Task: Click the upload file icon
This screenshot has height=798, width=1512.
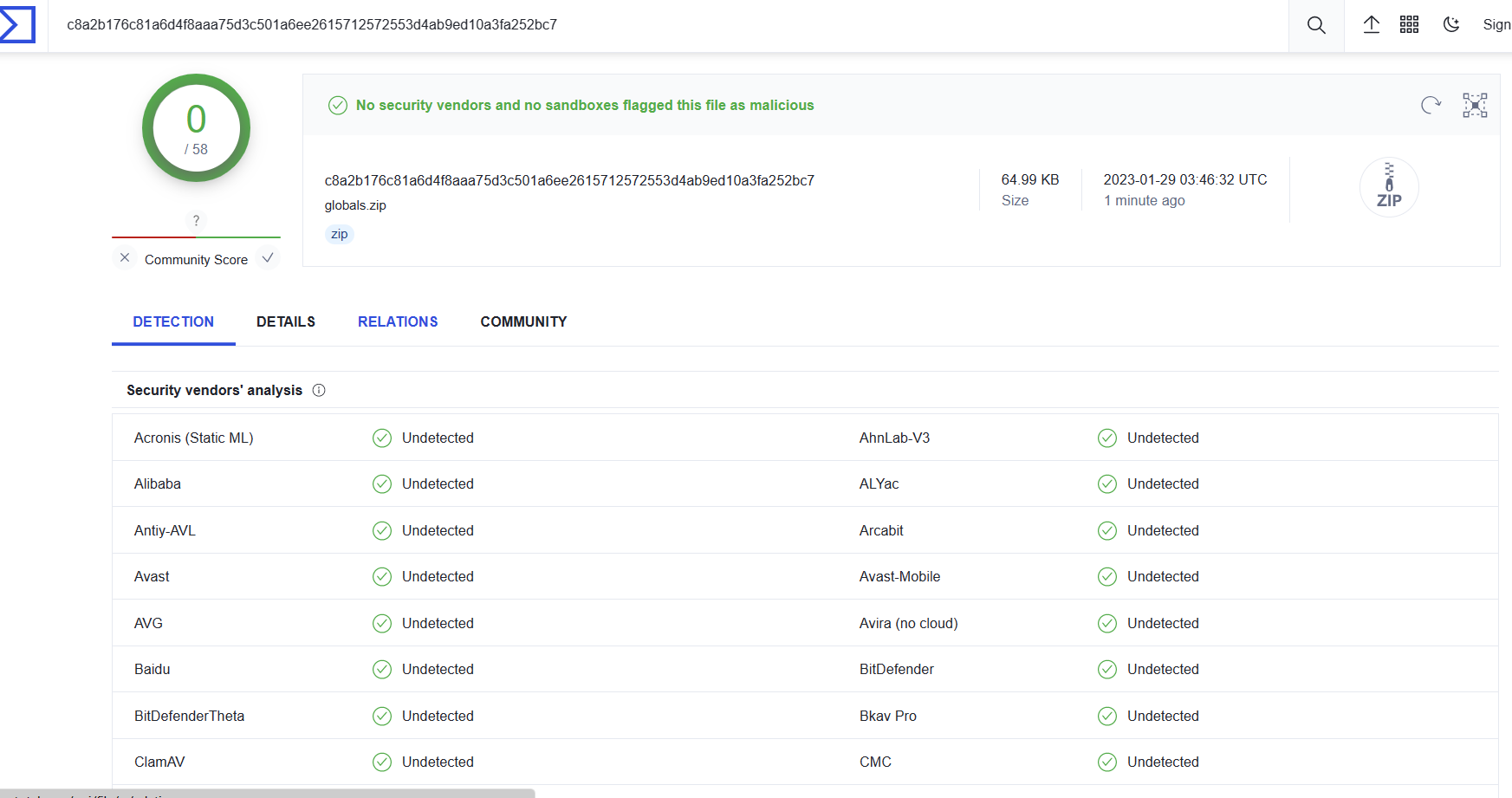Action: tap(1371, 25)
